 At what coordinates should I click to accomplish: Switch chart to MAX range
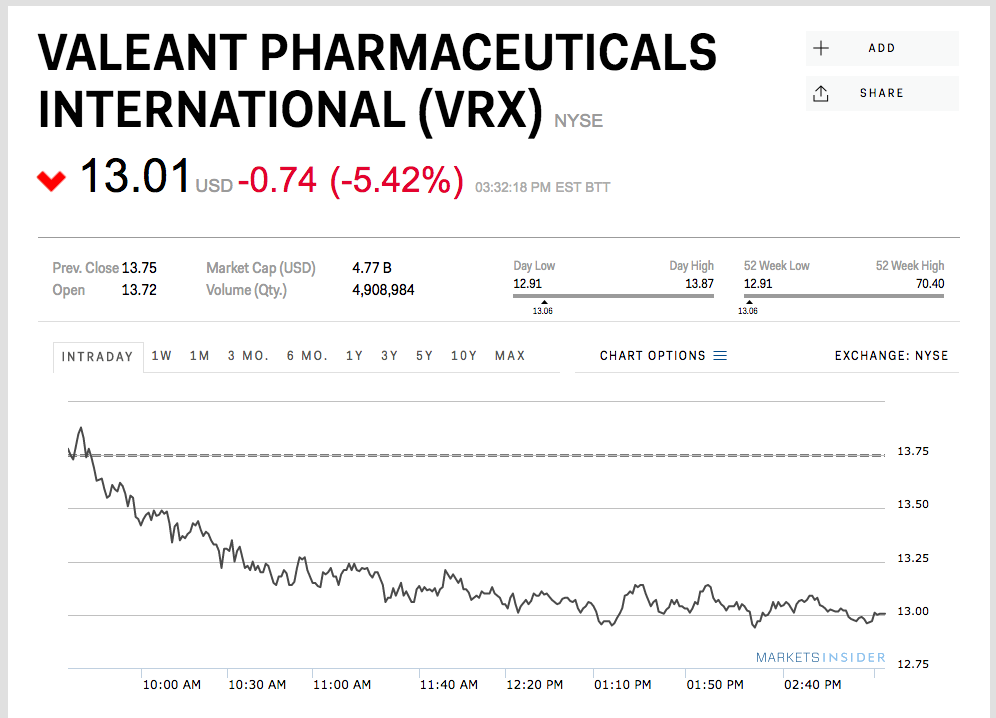coord(510,356)
